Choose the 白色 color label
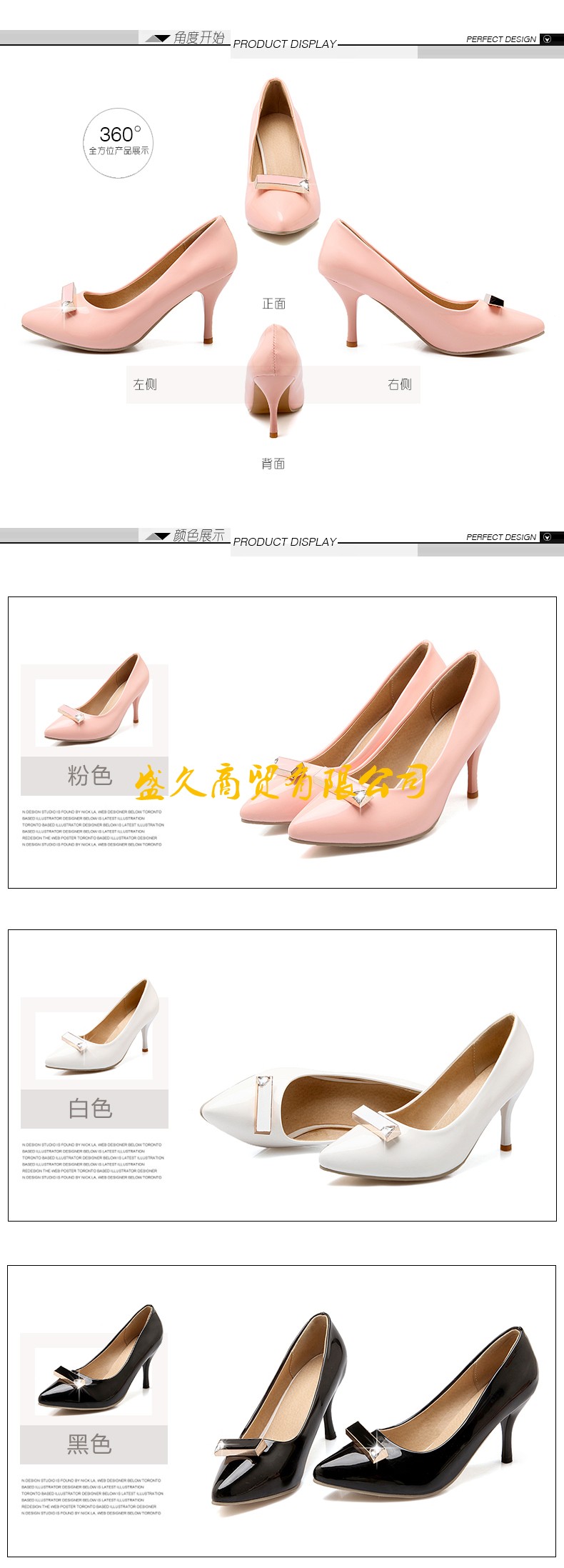This screenshot has width=564, height=1568. pos(91,1108)
